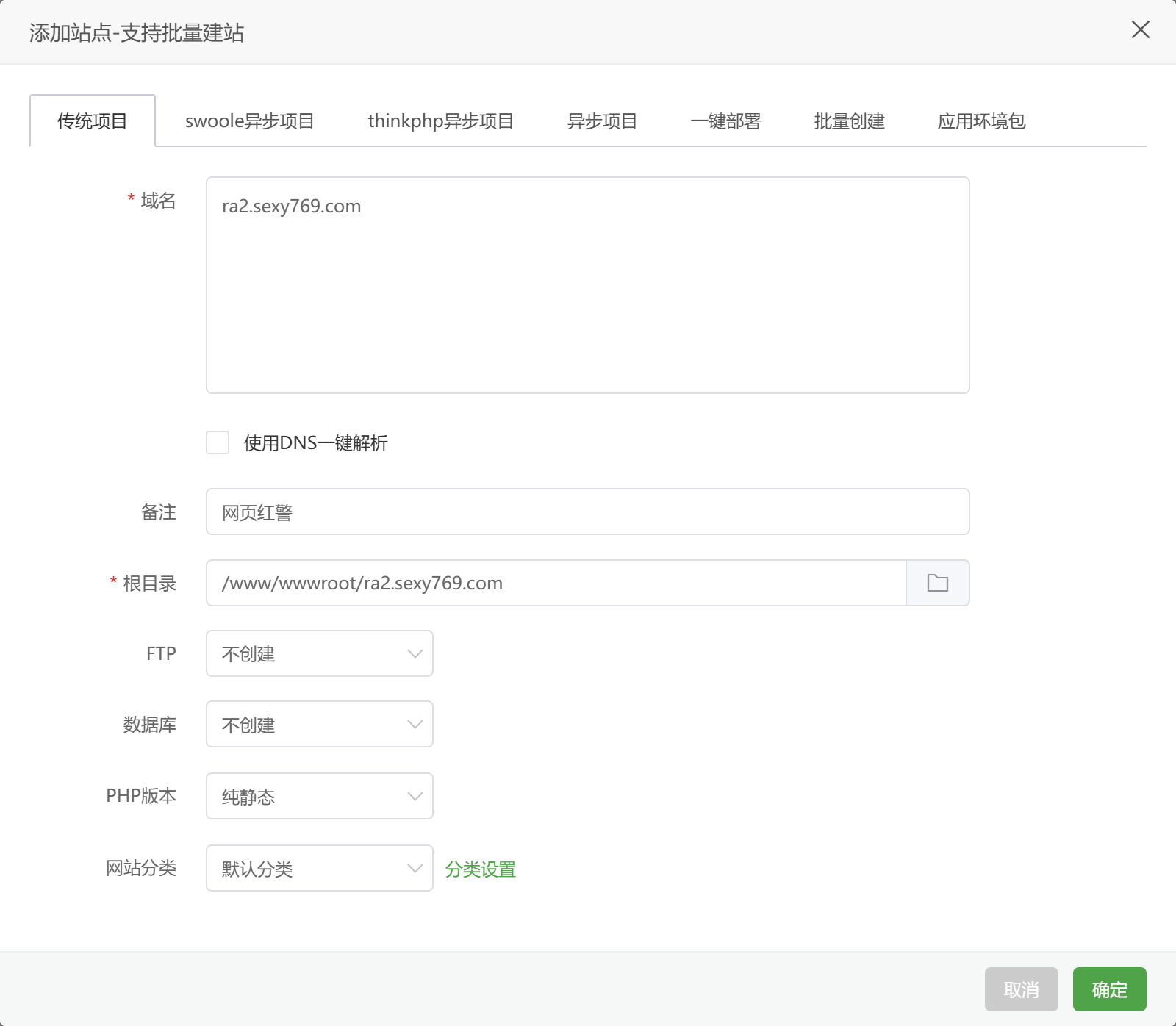Go to 一键部署 tab
1176x1026 pixels.
pyautogui.click(x=725, y=121)
